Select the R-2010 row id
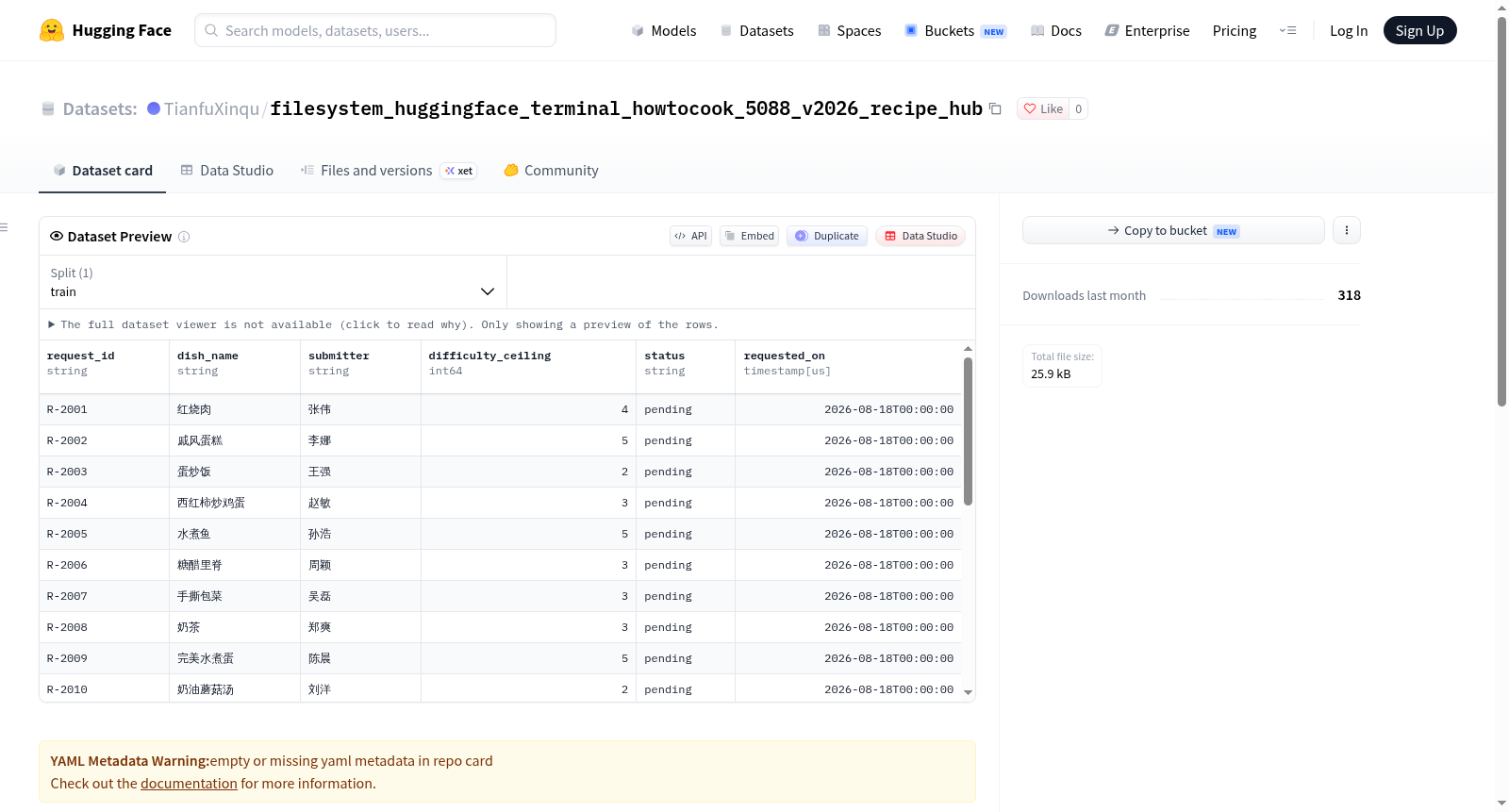 click(x=104, y=689)
